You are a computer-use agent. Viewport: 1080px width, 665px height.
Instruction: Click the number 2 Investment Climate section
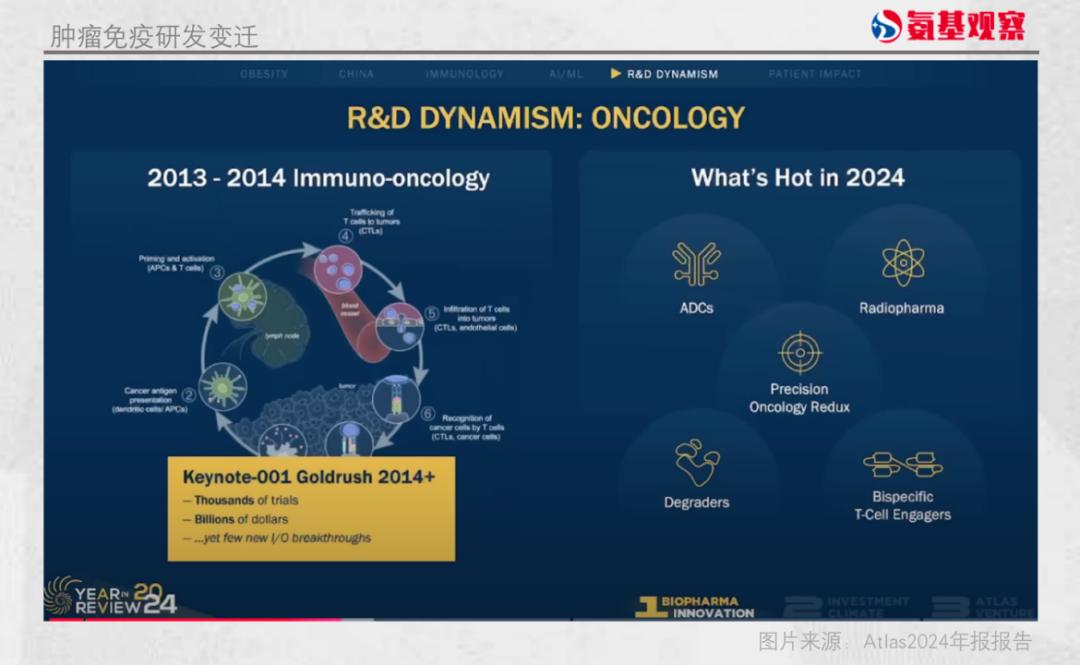coord(847,606)
